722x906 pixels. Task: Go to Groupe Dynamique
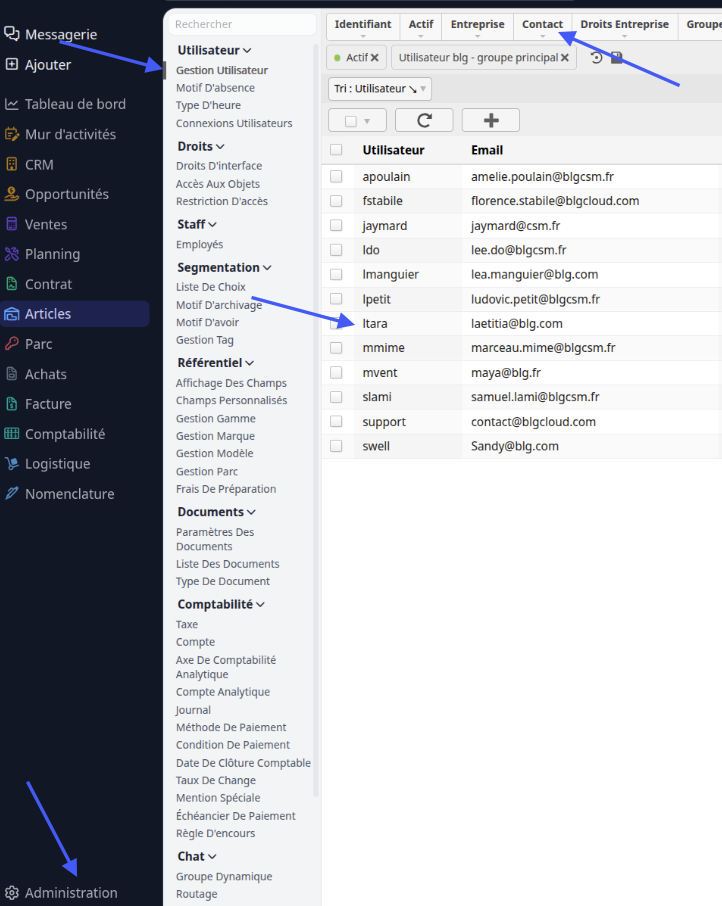224,877
